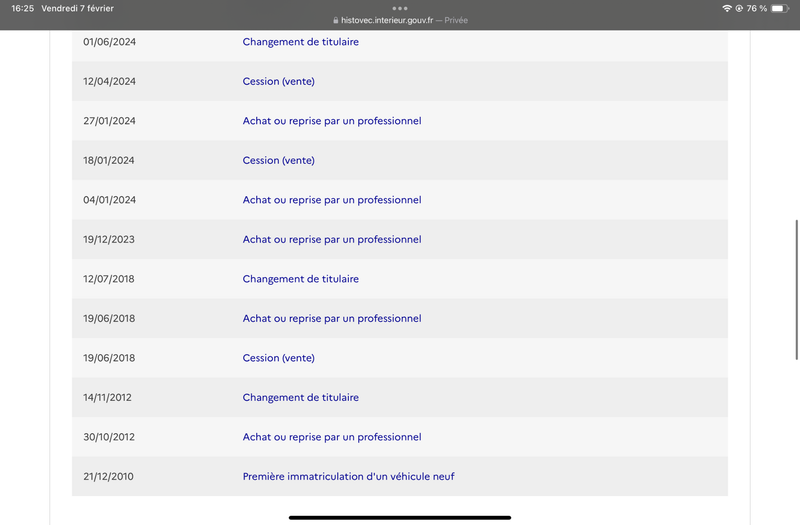Open 'Achat ou reprise' entry dated 04/01/2024
Screen dimensions: 800x525
click(x=332, y=200)
